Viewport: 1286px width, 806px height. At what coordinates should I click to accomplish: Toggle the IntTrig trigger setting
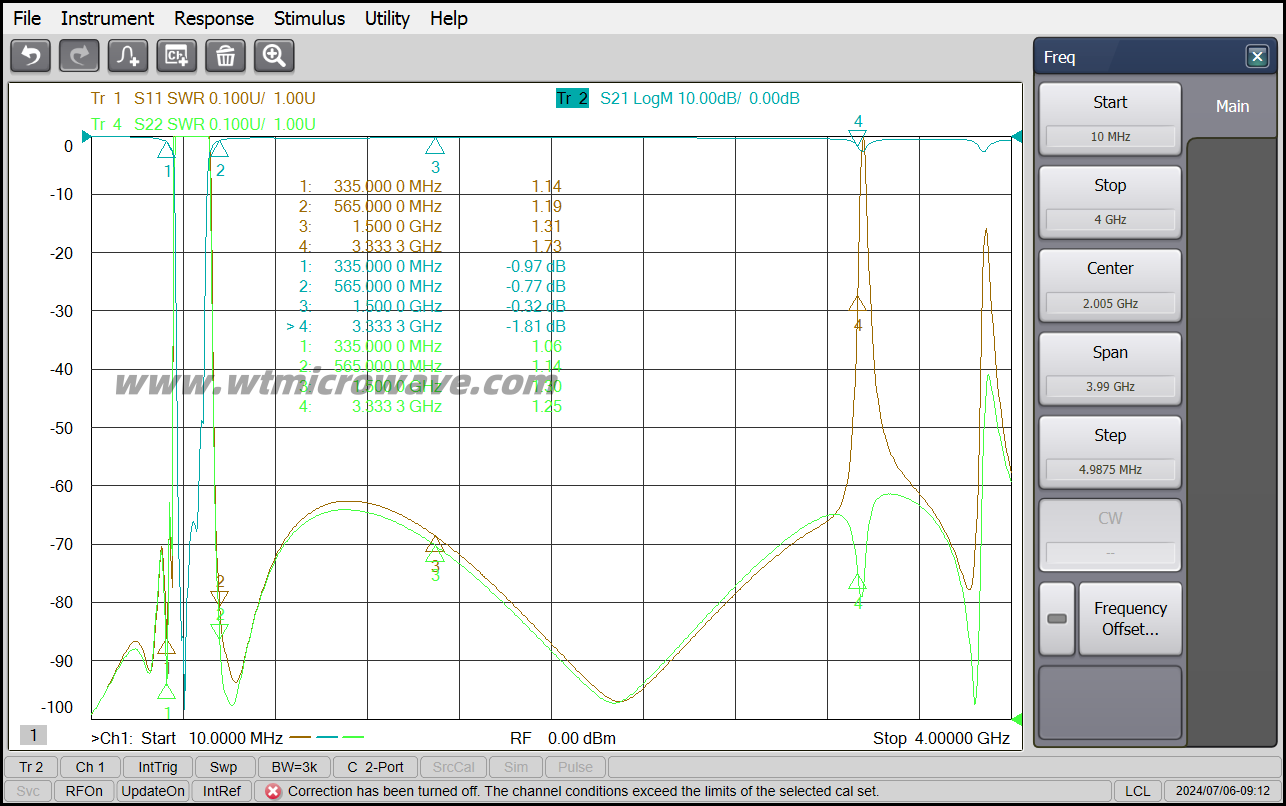[158, 767]
